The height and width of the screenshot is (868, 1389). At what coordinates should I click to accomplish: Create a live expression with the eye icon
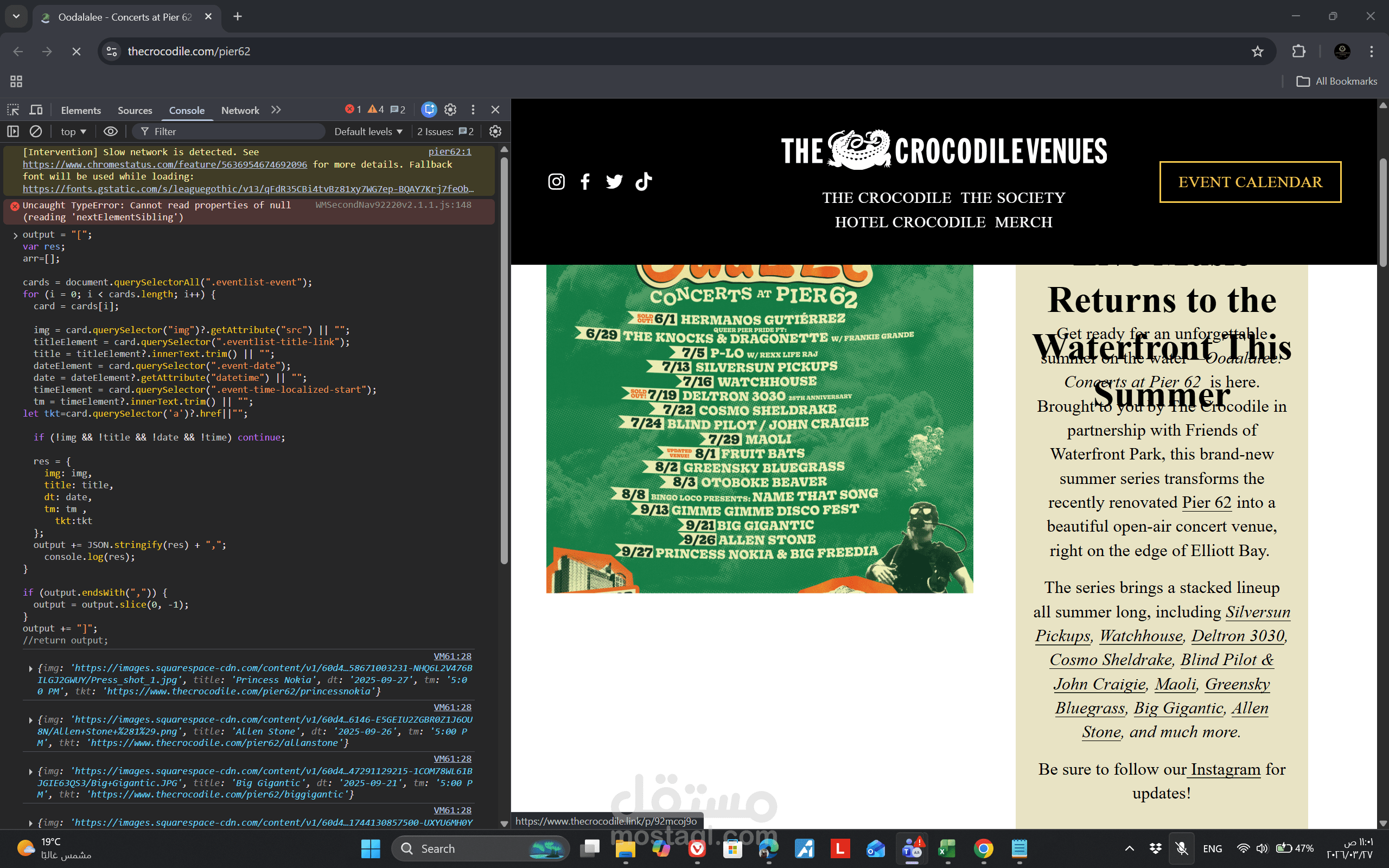pyautogui.click(x=110, y=131)
